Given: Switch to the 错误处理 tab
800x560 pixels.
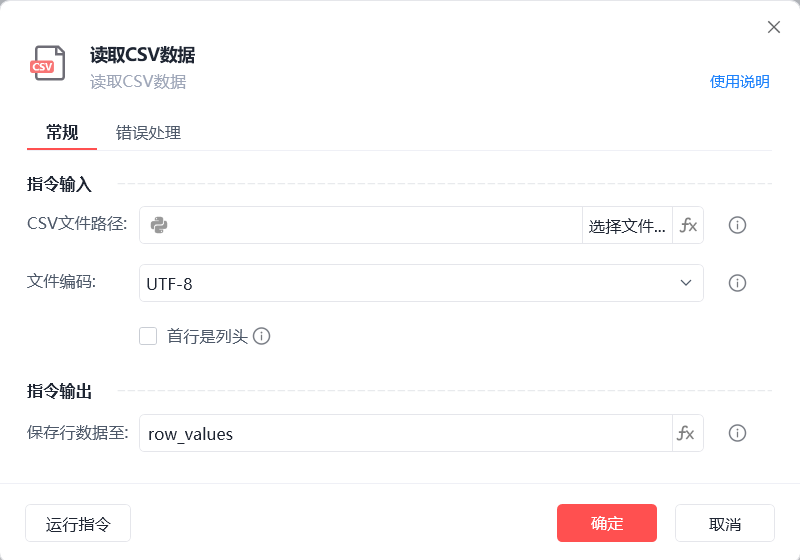Looking at the screenshot, I should tap(148, 133).
